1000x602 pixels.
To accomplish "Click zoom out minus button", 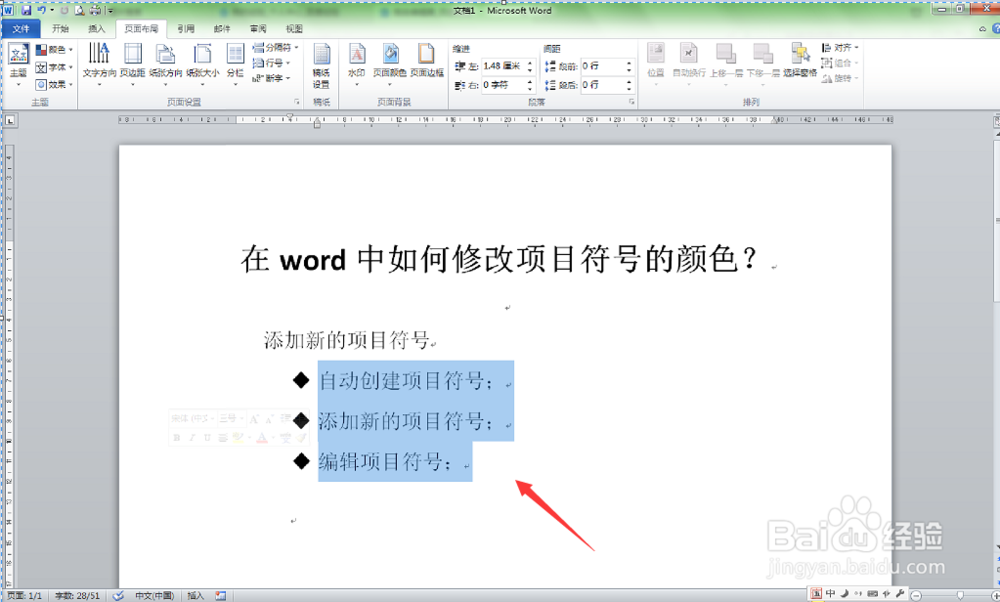I will 916,596.
